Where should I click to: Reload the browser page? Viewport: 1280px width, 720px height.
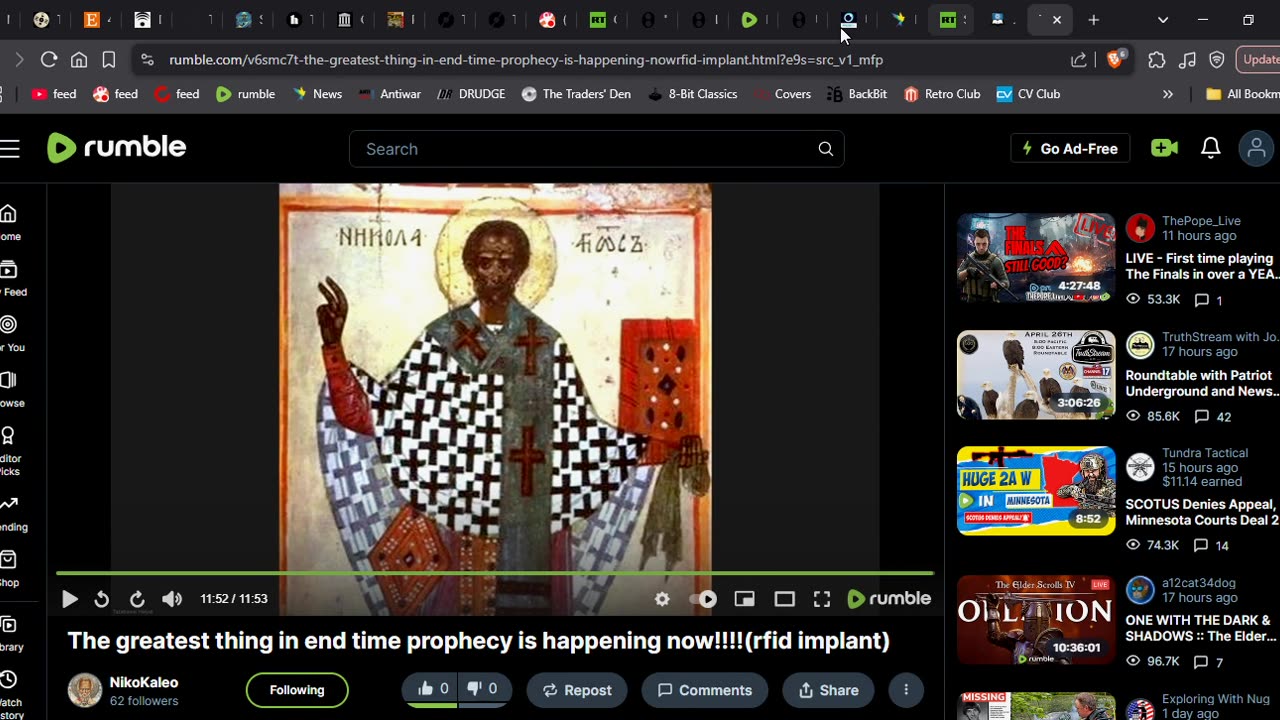coord(48,60)
